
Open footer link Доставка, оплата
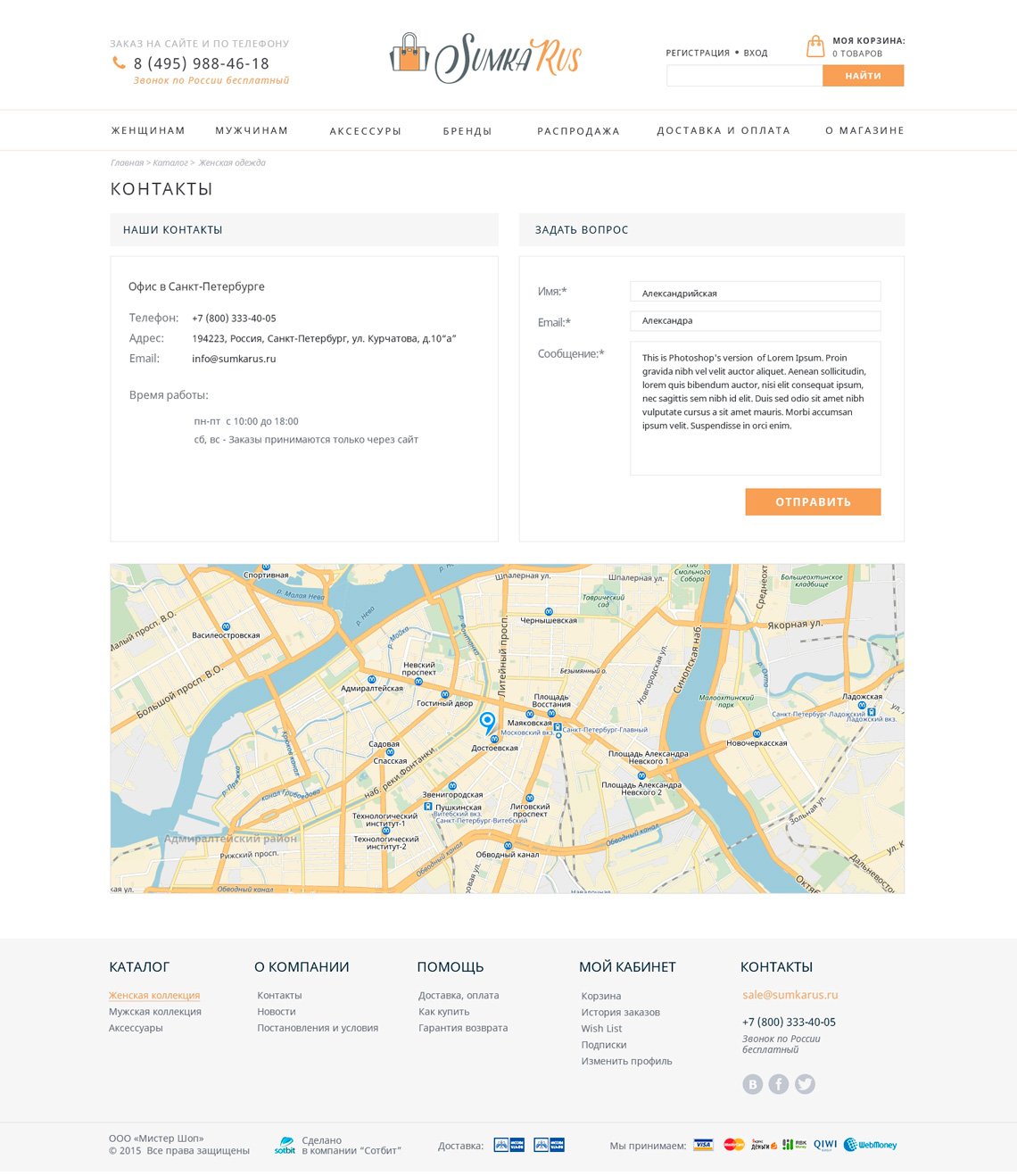(459, 996)
